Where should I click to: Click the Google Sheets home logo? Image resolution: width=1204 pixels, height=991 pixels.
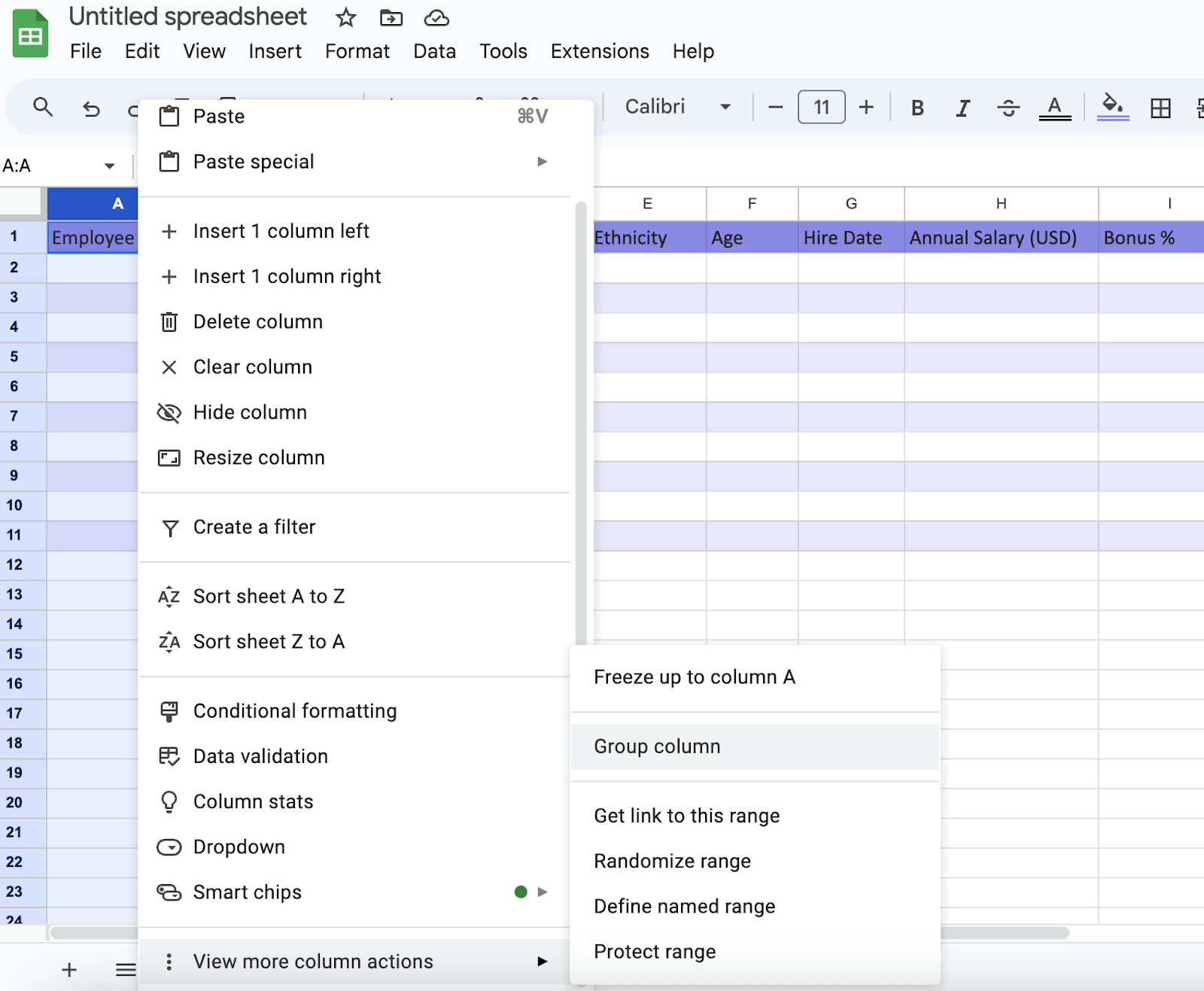(31, 35)
